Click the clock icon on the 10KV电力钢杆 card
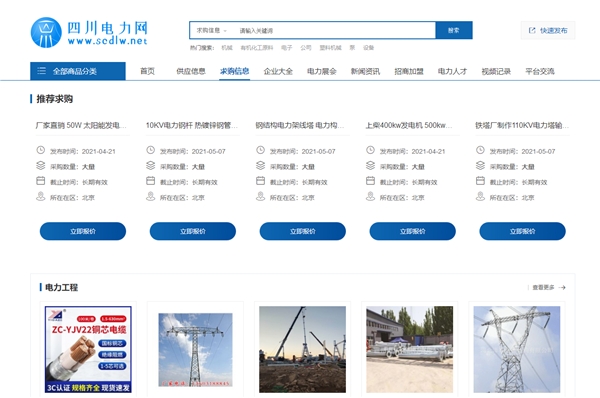The image size is (600, 398). point(150,150)
